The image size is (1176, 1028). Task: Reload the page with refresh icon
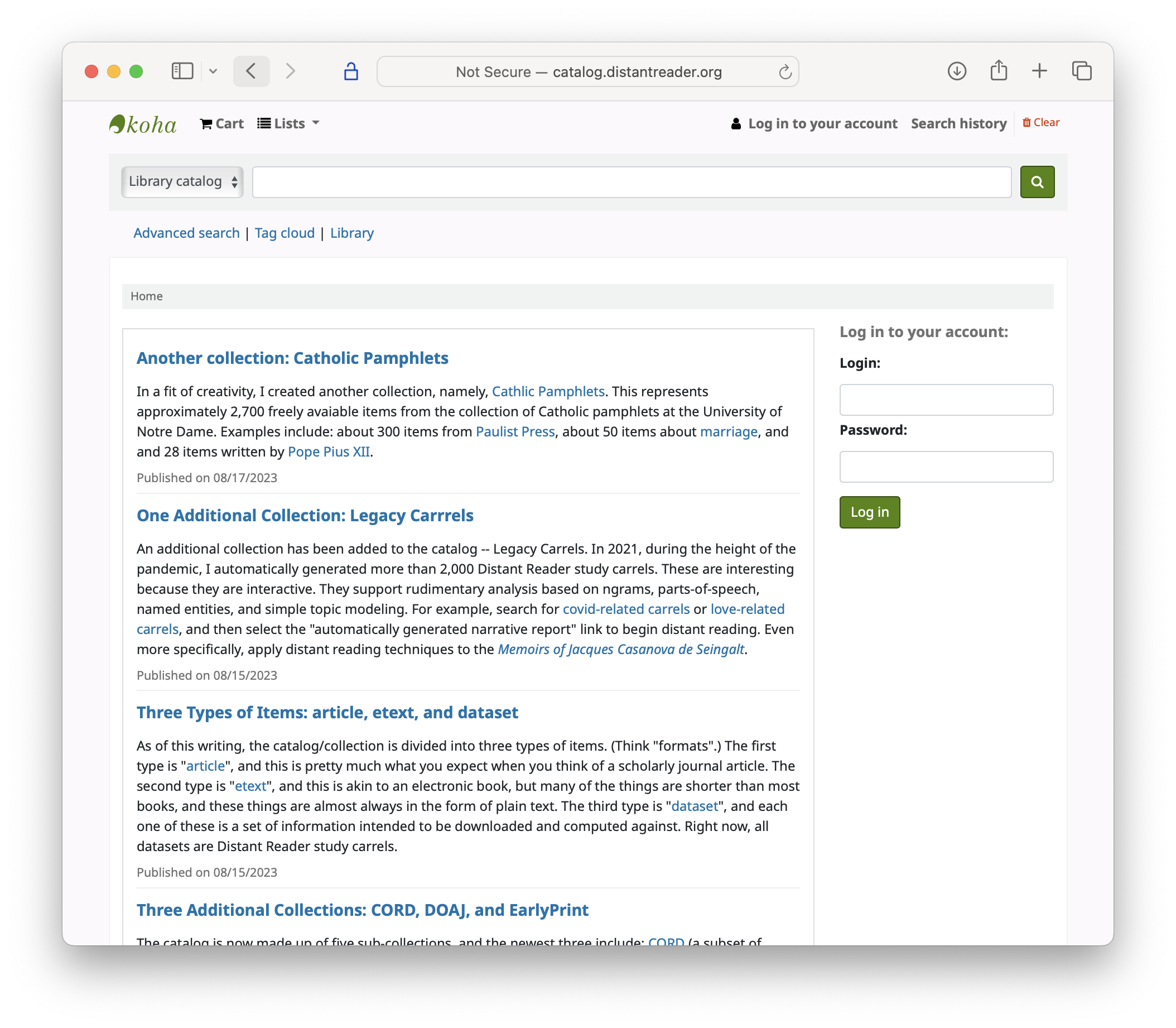coord(785,73)
